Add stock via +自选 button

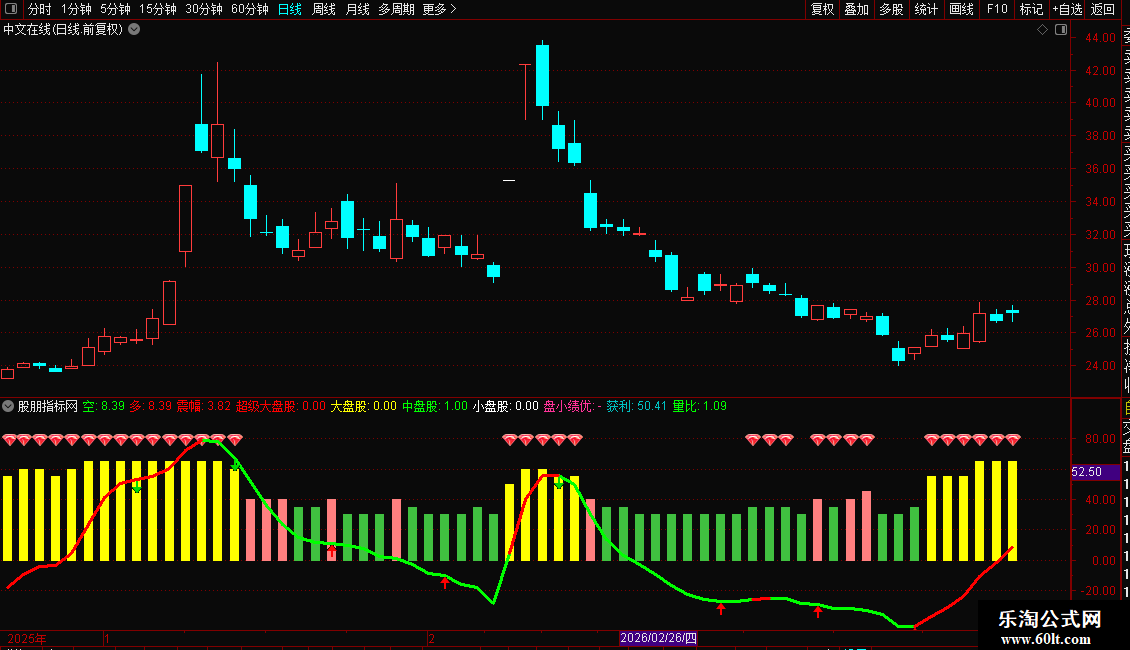1067,9
